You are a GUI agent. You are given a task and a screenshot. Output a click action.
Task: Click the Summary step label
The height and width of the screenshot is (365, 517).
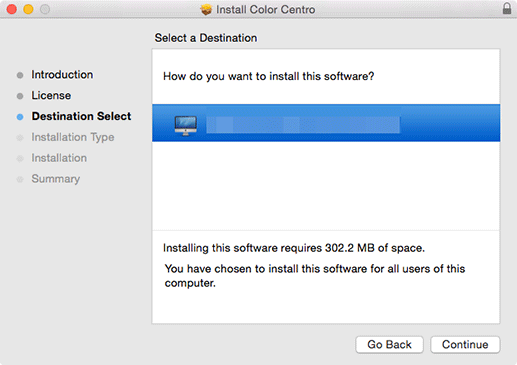(56, 179)
